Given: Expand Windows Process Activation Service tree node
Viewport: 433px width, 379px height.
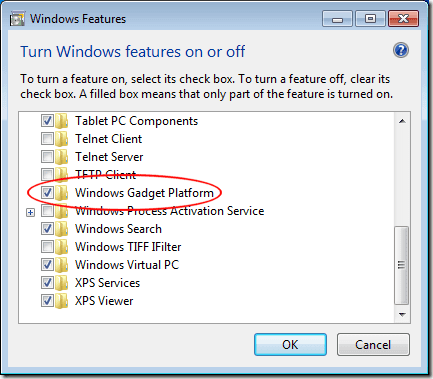Looking at the screenshot, I should [x=31, y=212].
